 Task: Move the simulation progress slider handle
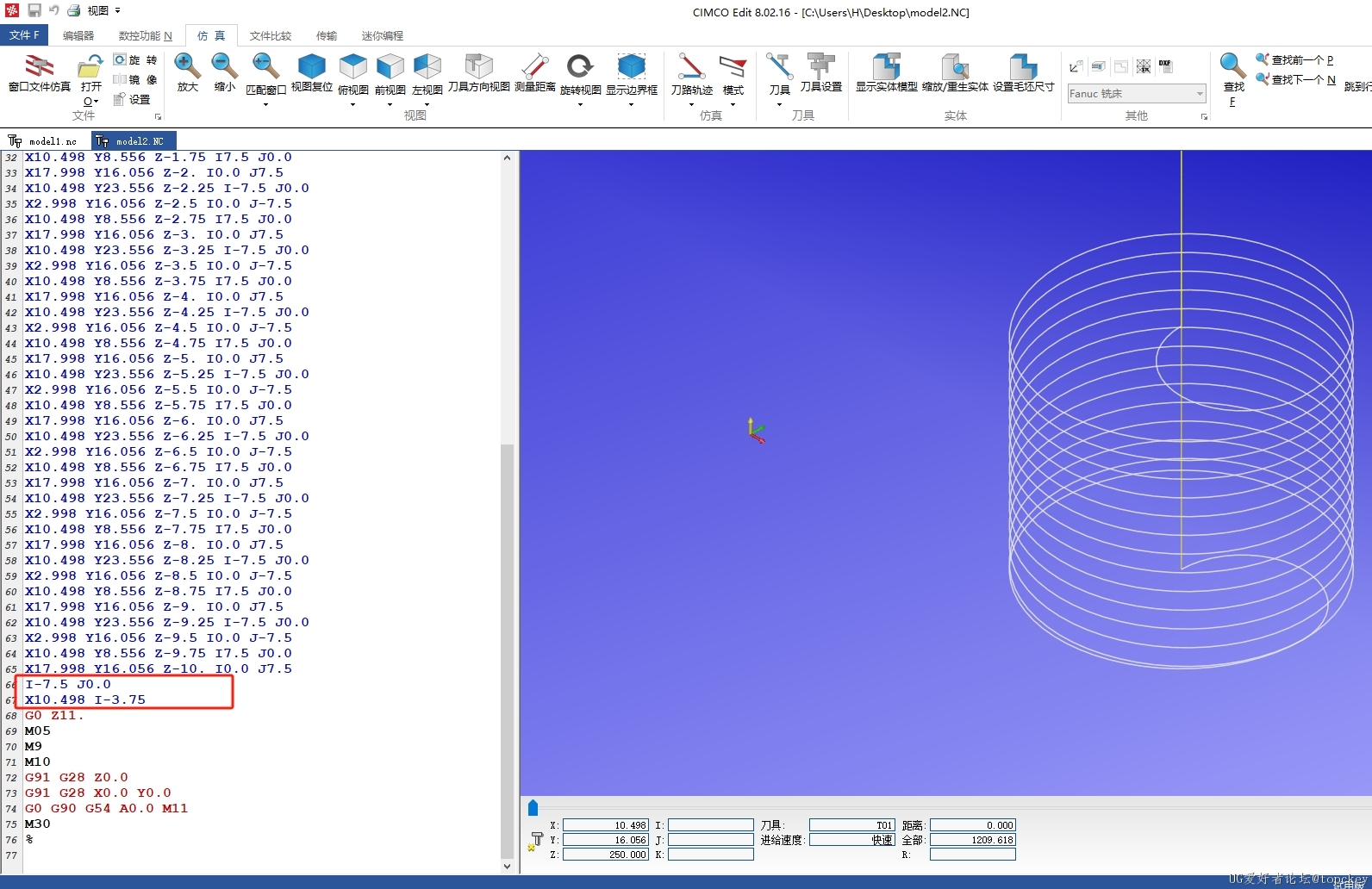(x=533, y=807)
